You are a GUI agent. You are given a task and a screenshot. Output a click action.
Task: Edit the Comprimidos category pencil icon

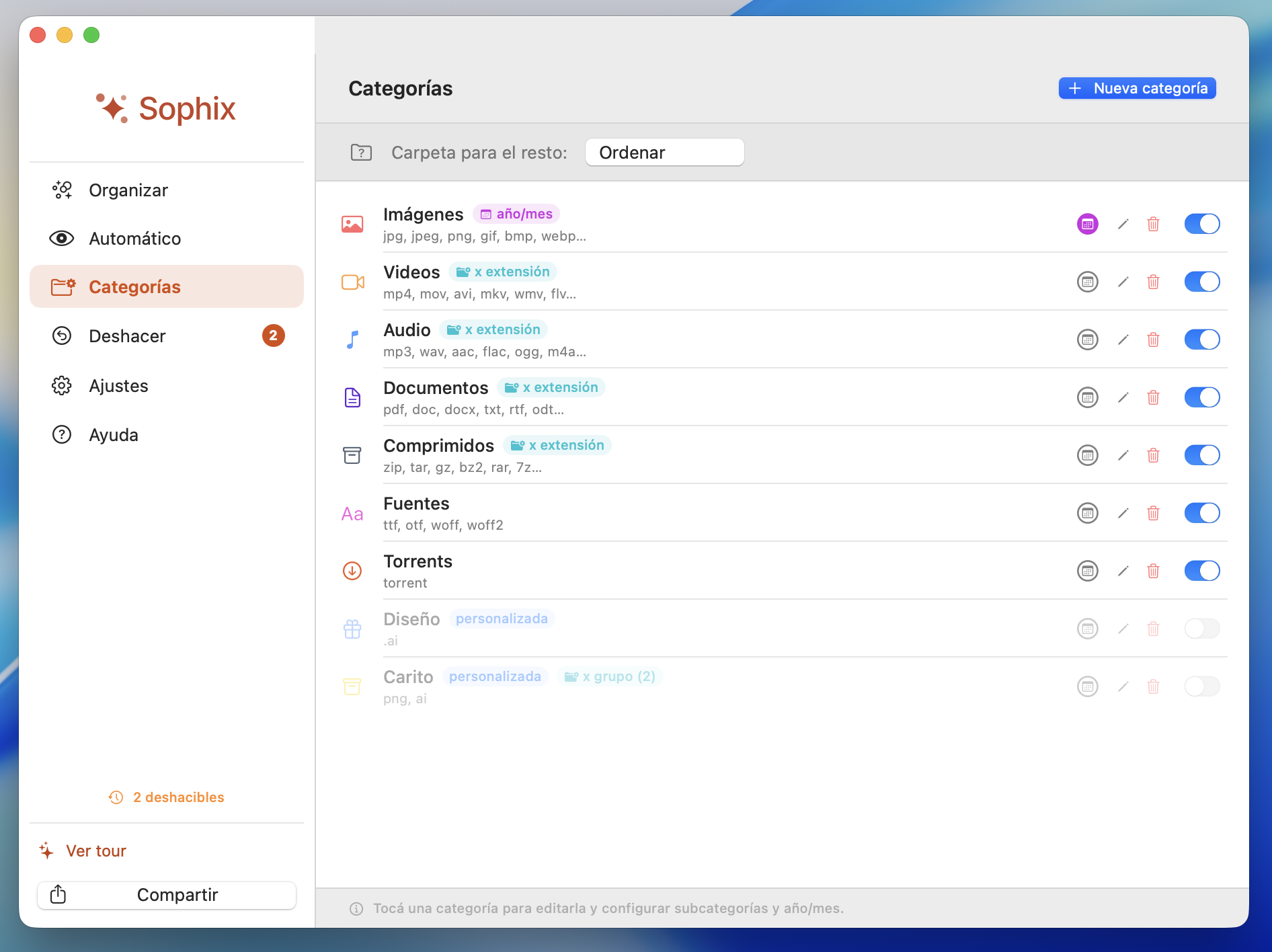1123,455
